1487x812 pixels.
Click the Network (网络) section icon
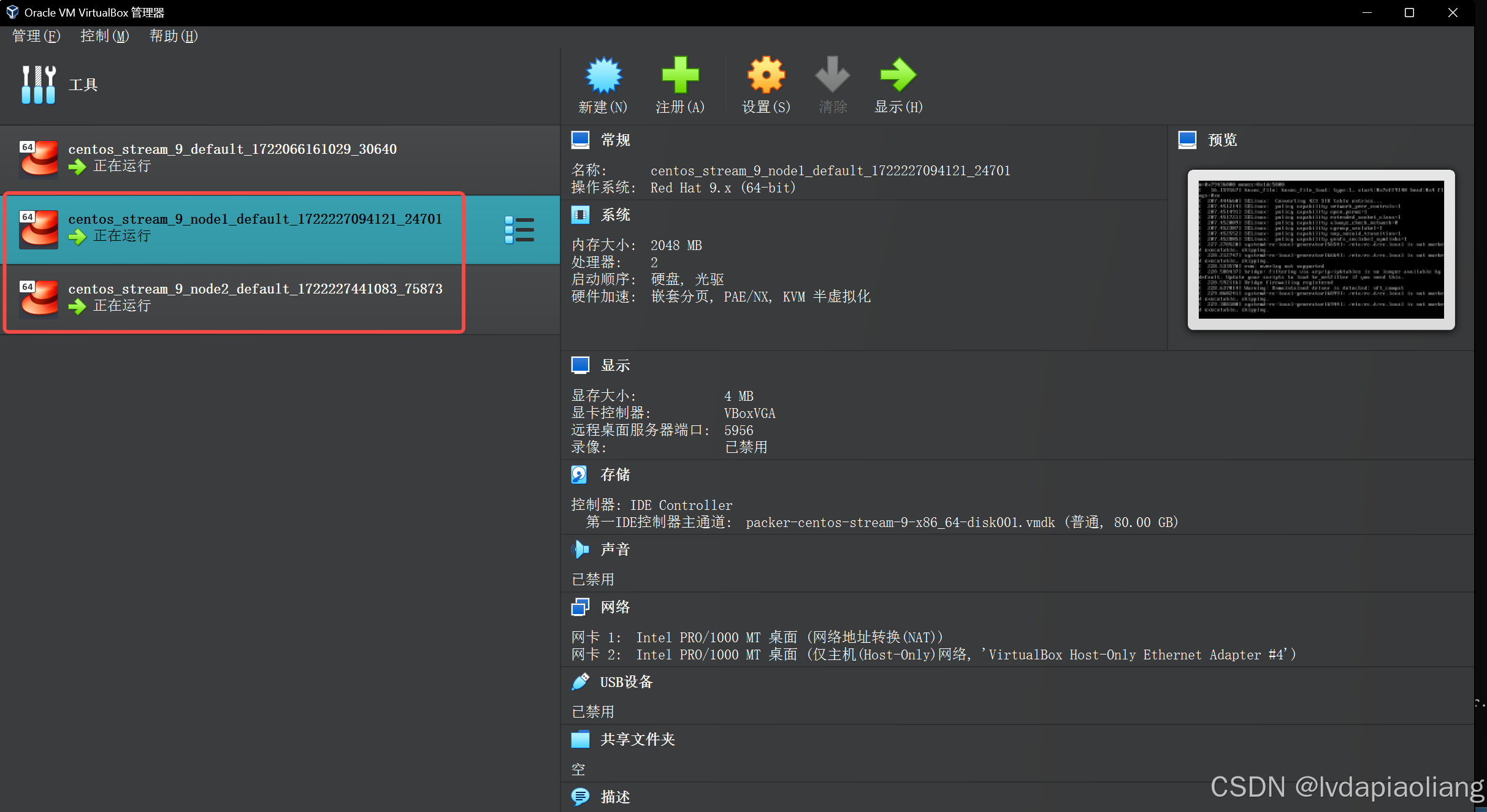click(x=580, y=607)
